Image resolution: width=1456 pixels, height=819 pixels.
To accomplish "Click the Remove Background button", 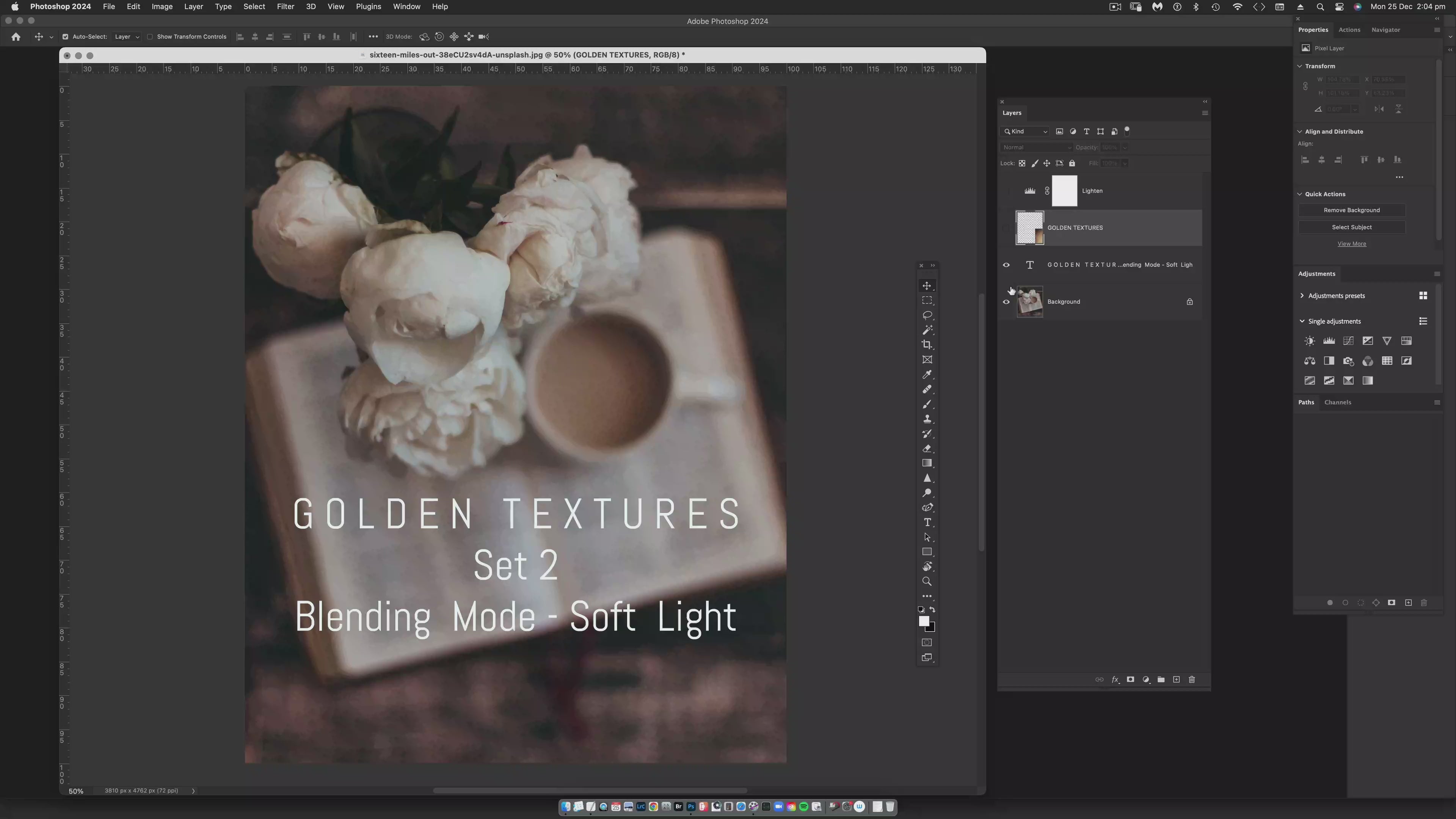I will tap(1351, 210).
